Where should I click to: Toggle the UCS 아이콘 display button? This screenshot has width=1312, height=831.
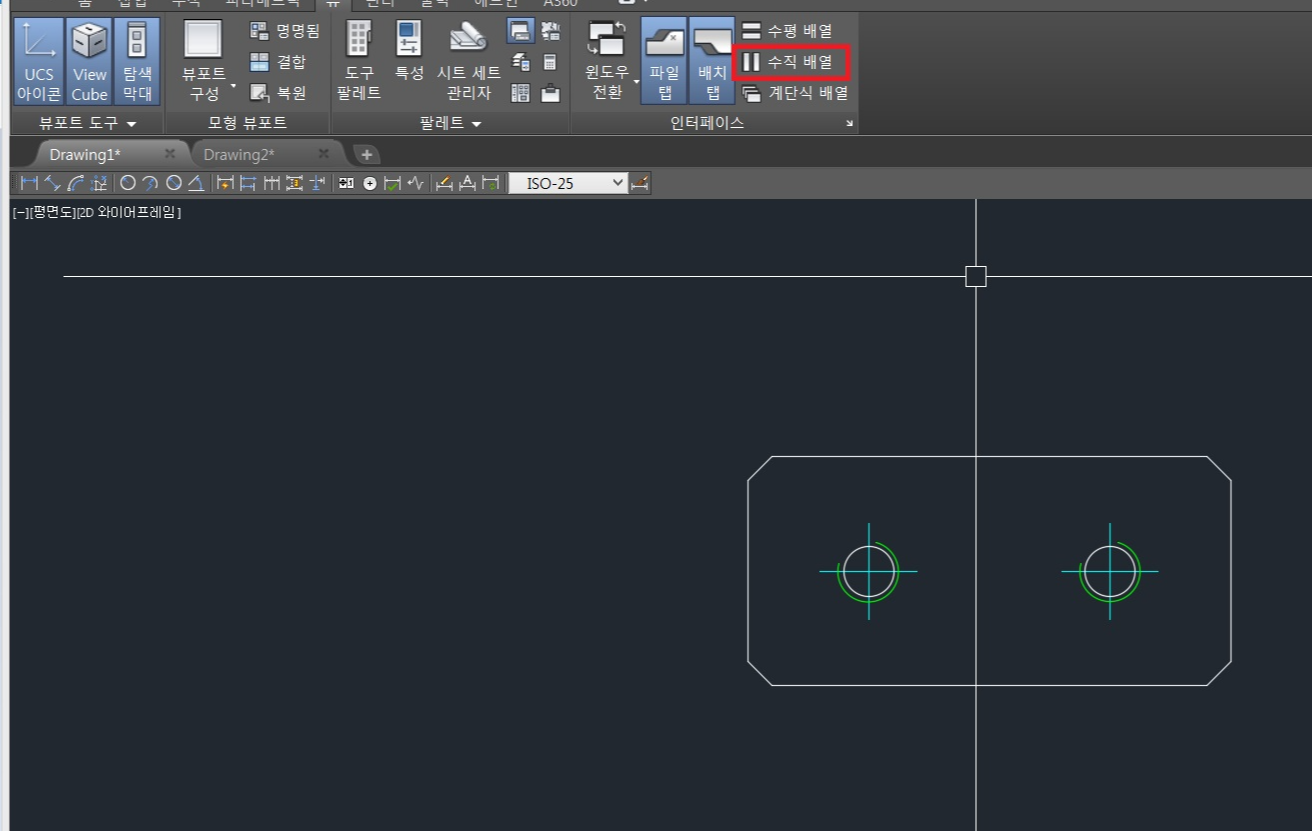[39, 61]
